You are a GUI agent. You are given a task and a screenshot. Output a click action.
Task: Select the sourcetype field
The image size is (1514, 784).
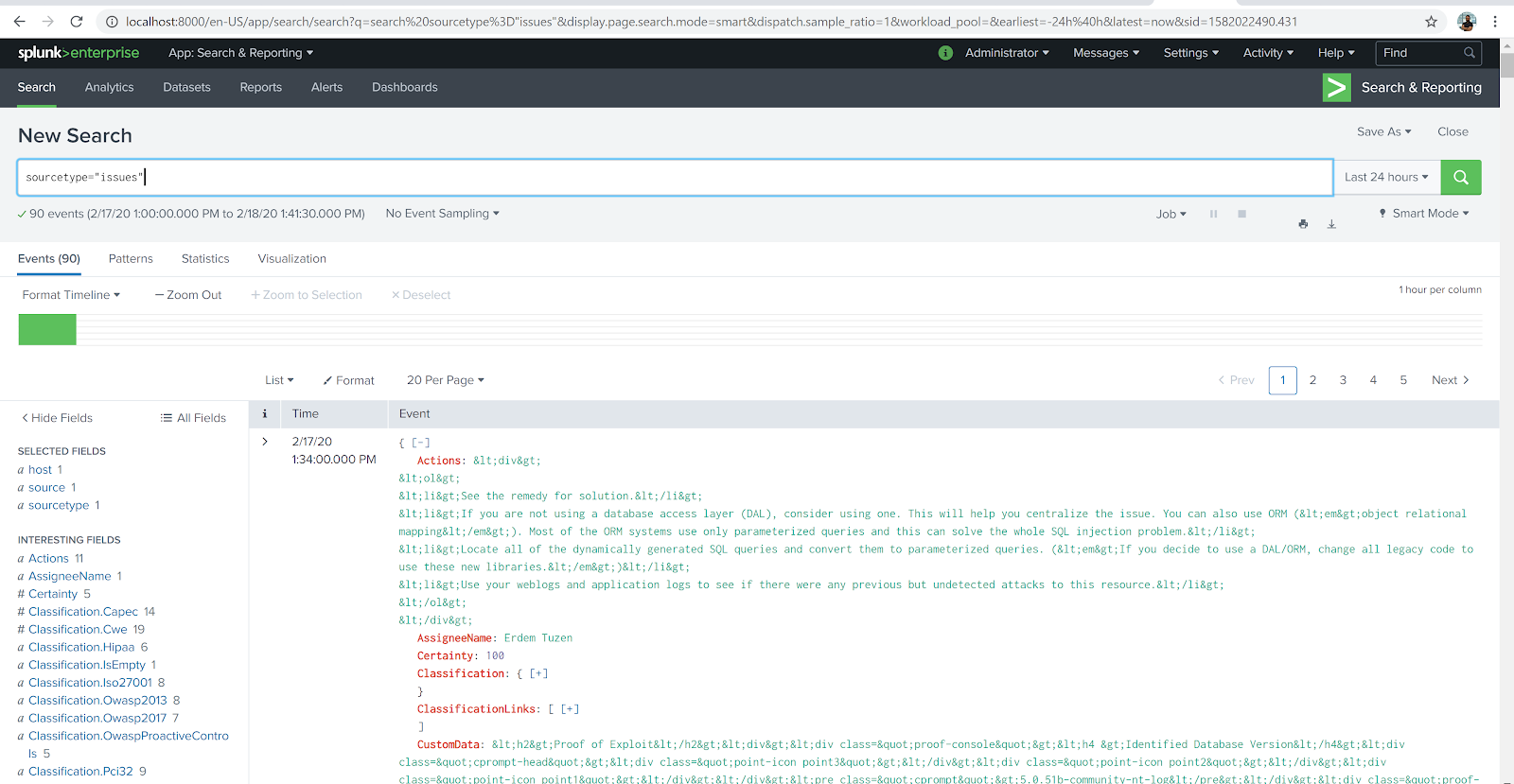pos(59,506)
